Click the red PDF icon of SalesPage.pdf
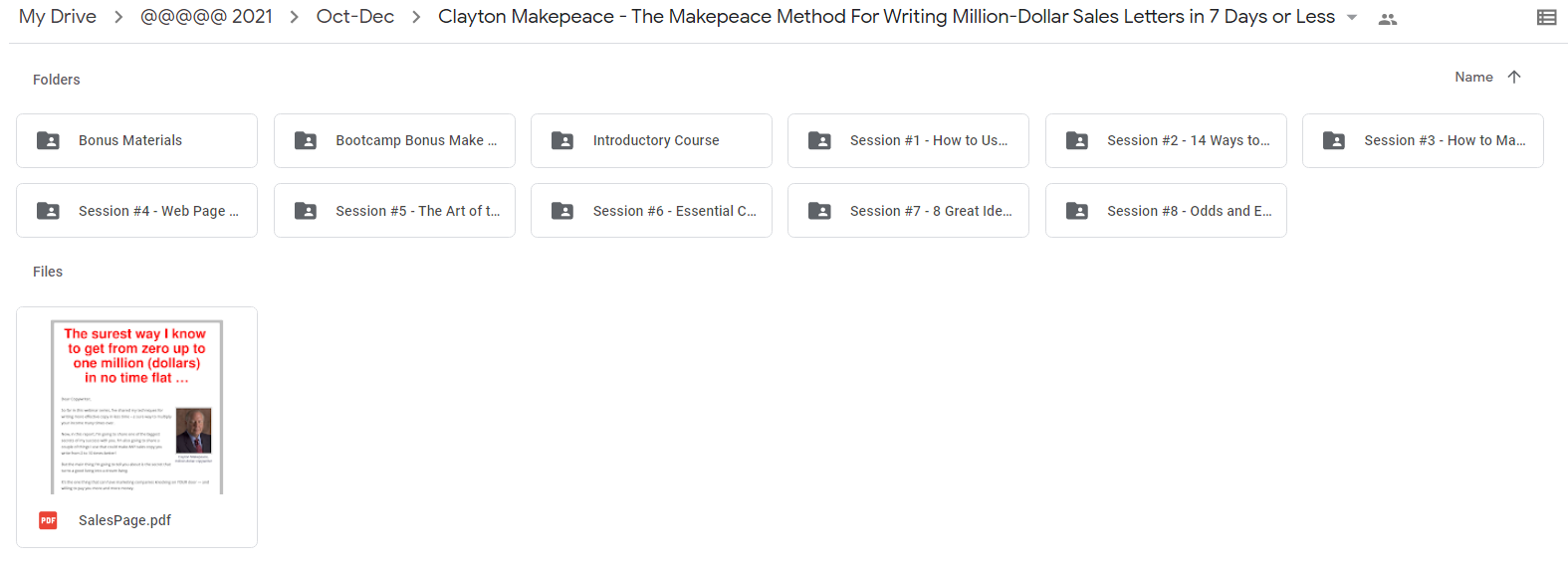The image size is (1568, 565). (x=48, y=520)
